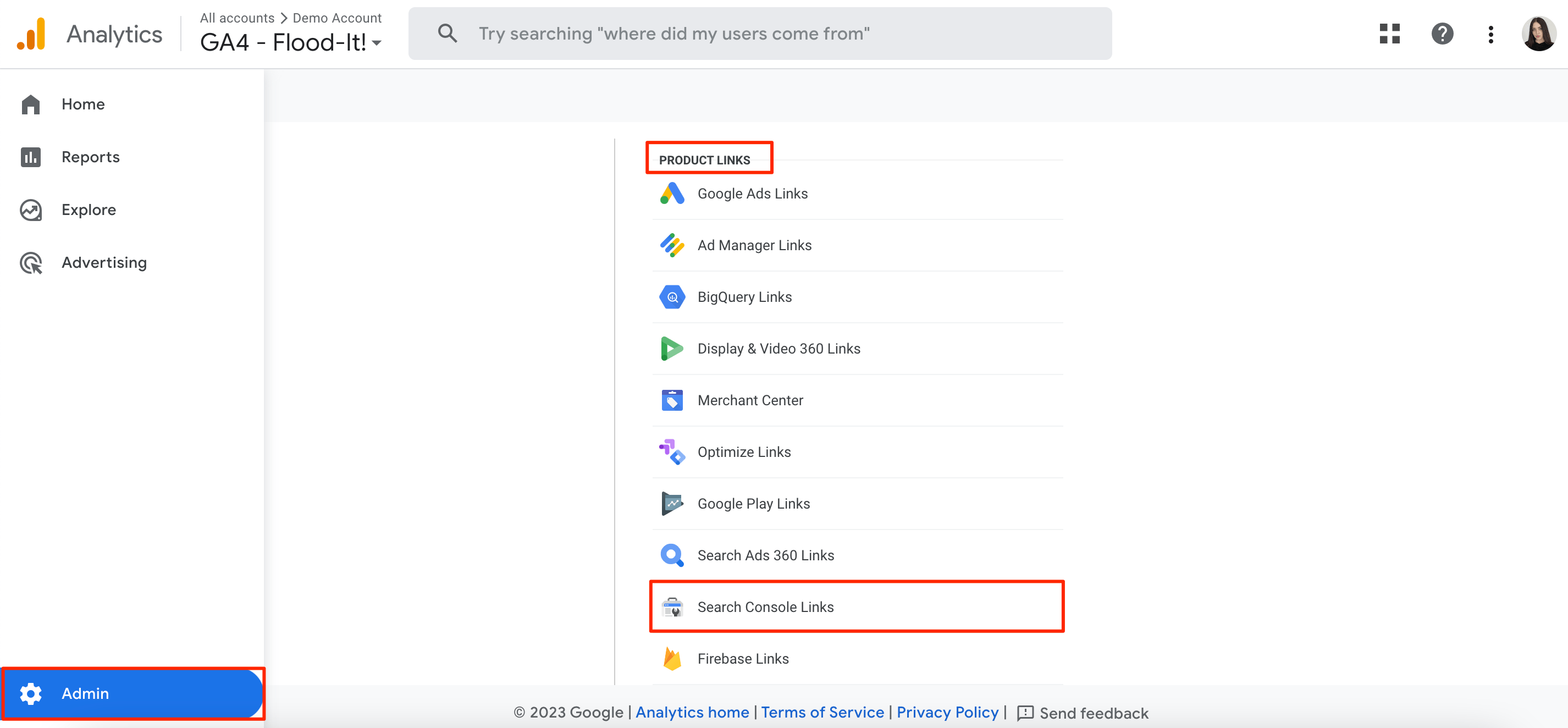Click the Send feedback text

[1094, 713]
